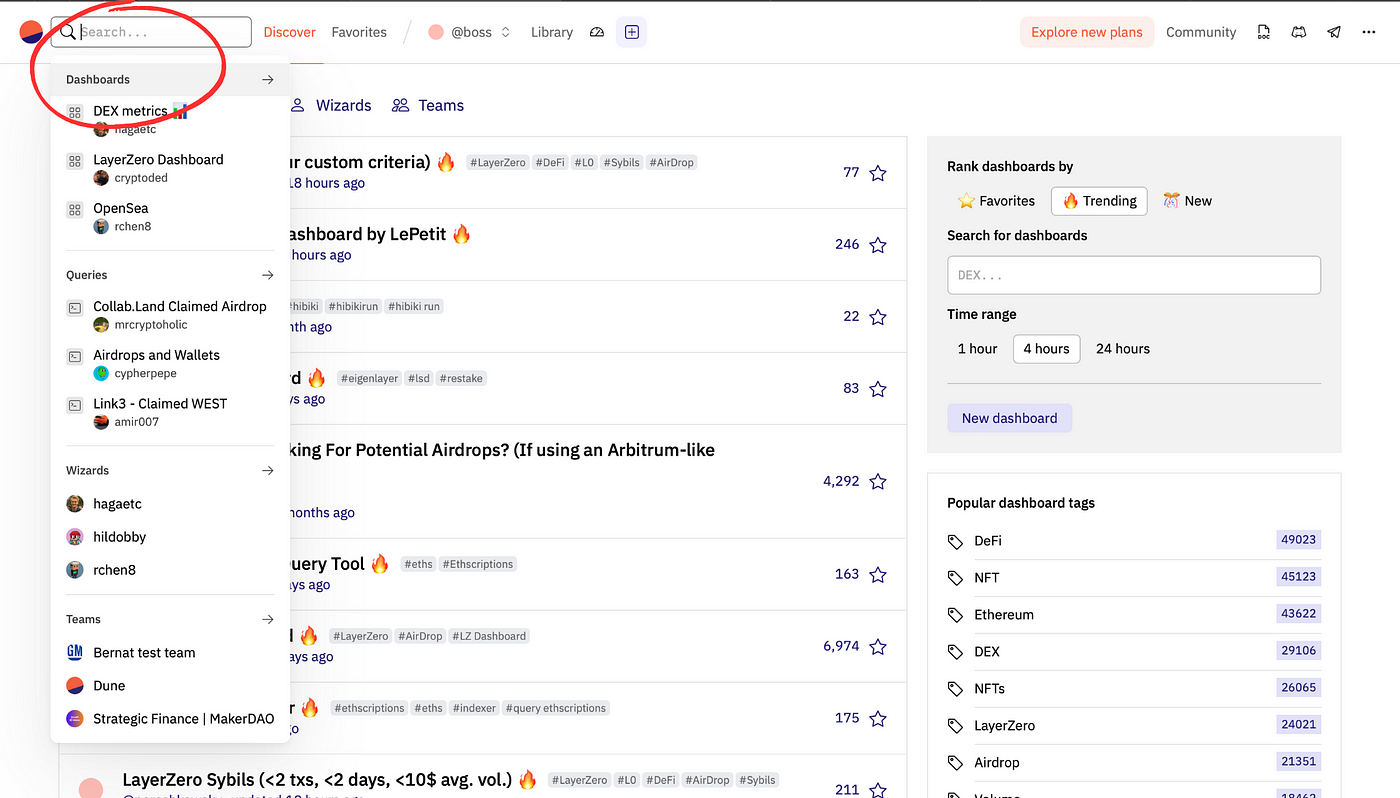
Task: Star the dashboard with 83 favorites
Action: coord(878,389)
